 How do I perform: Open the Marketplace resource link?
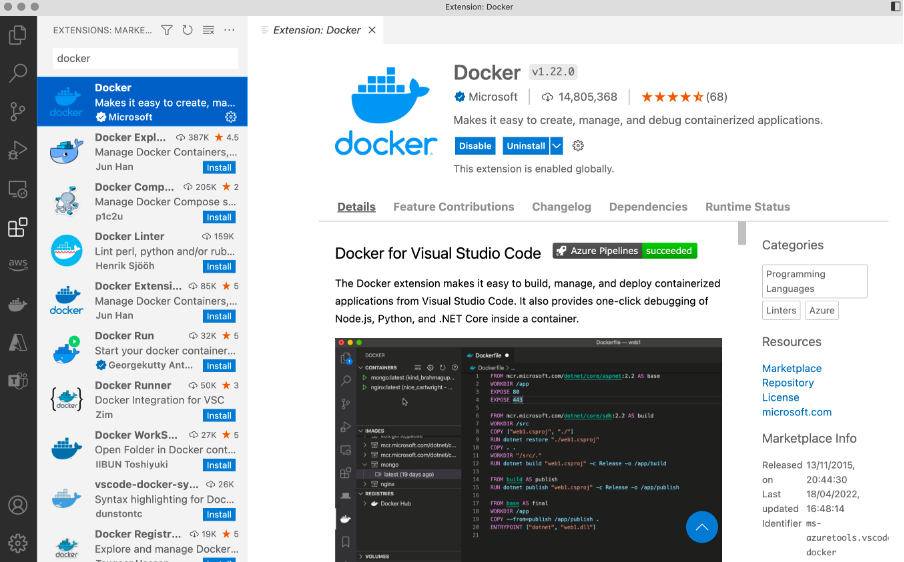click(x=791, y=369)
